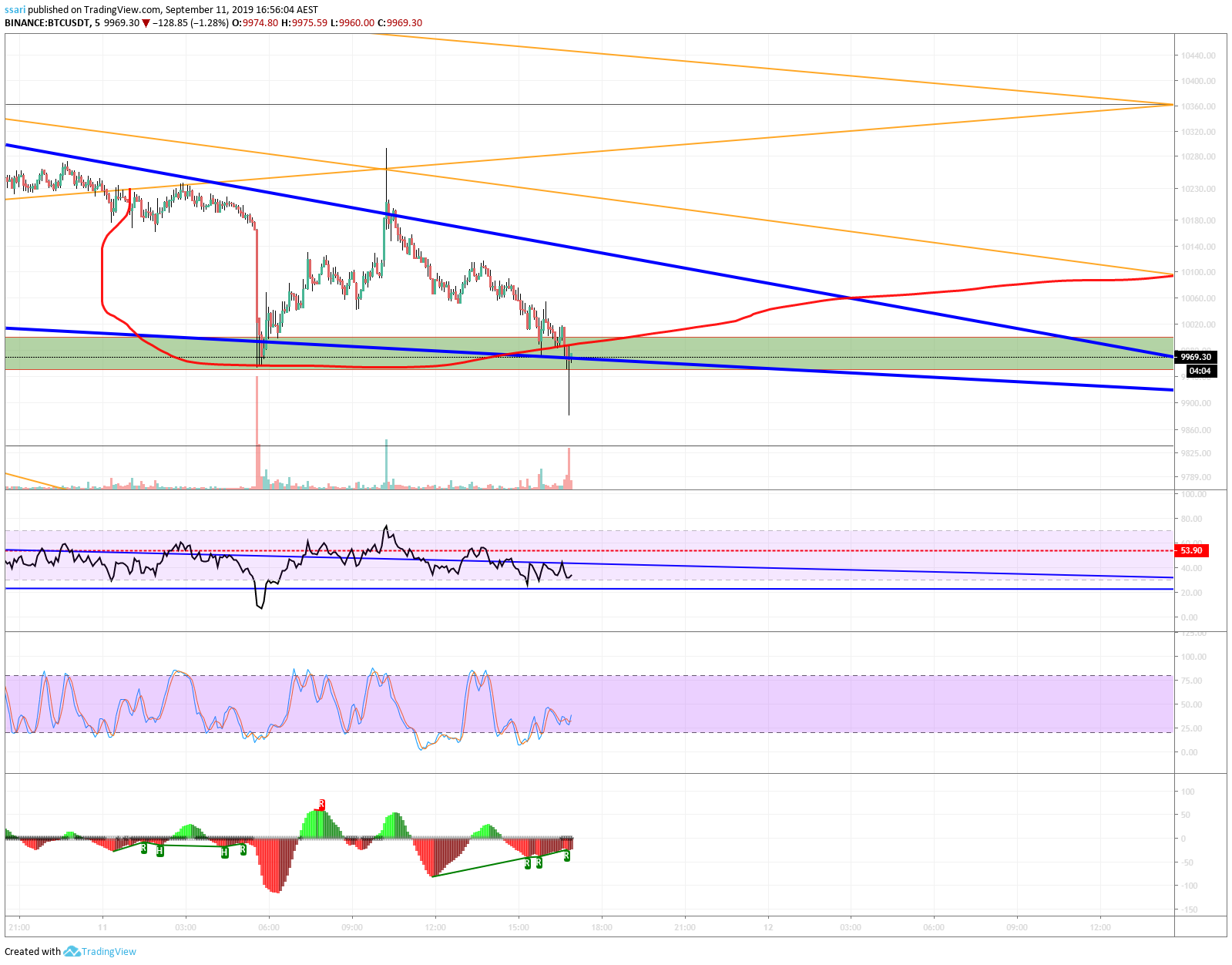Click the 10360.00 price axis label
The height and width of the screenshot is (965, 1232).
1198,106
